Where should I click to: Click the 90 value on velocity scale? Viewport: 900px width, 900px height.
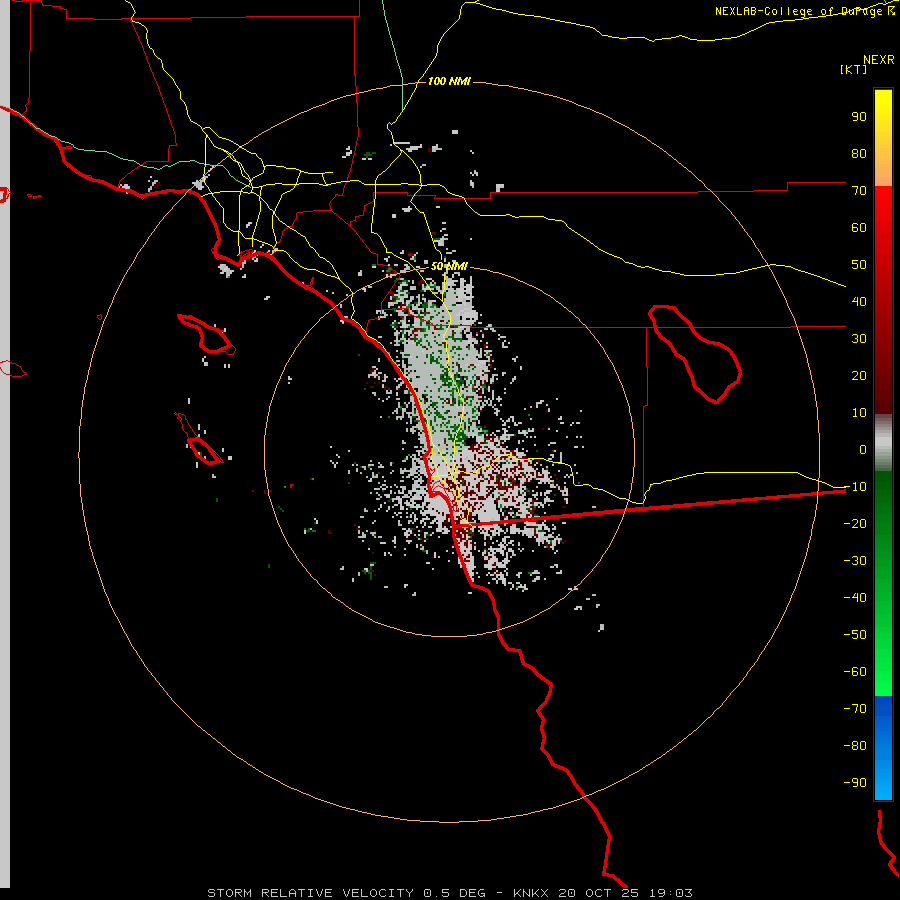tap(859, 117)
